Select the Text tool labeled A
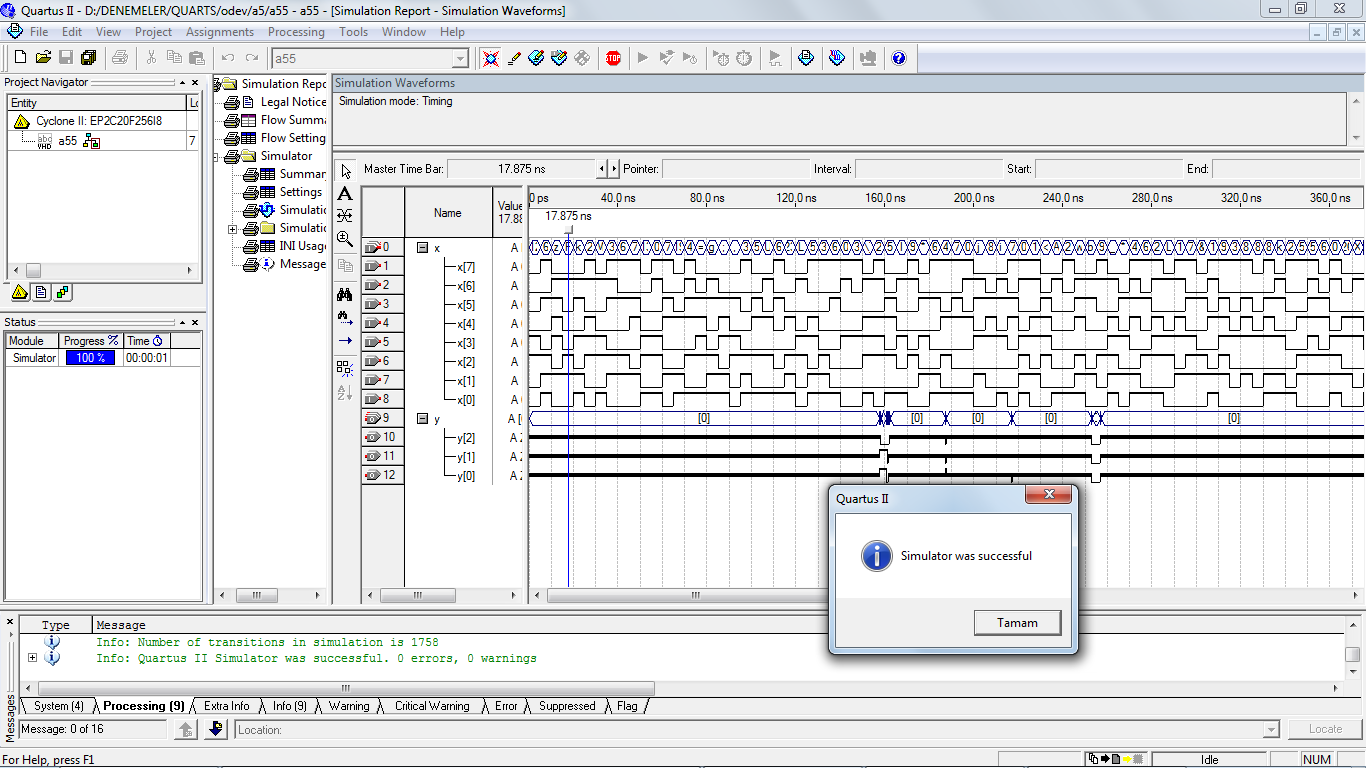This screenshot has height=768, width=1366. point(345,193)
